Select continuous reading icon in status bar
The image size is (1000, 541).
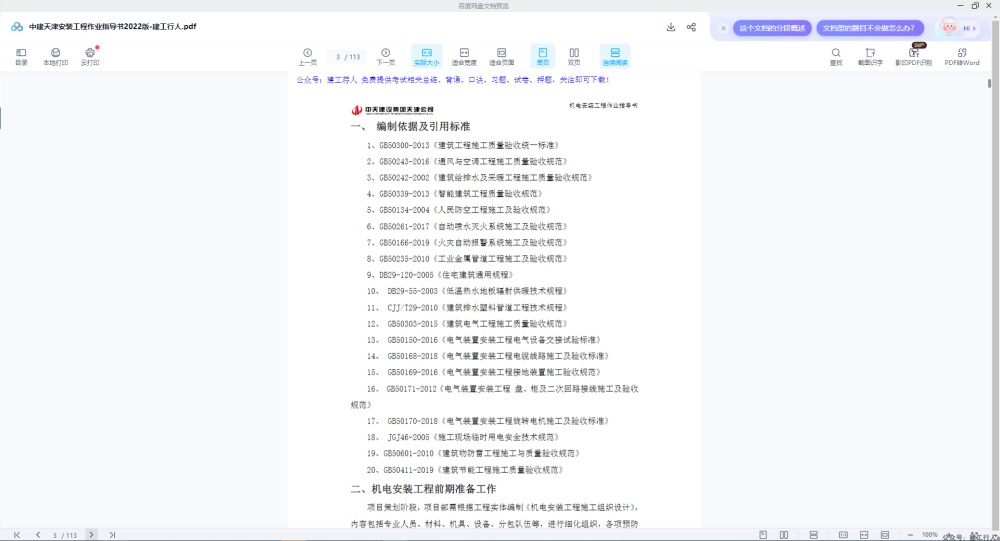pyautogui.click(x=813, y=535)
